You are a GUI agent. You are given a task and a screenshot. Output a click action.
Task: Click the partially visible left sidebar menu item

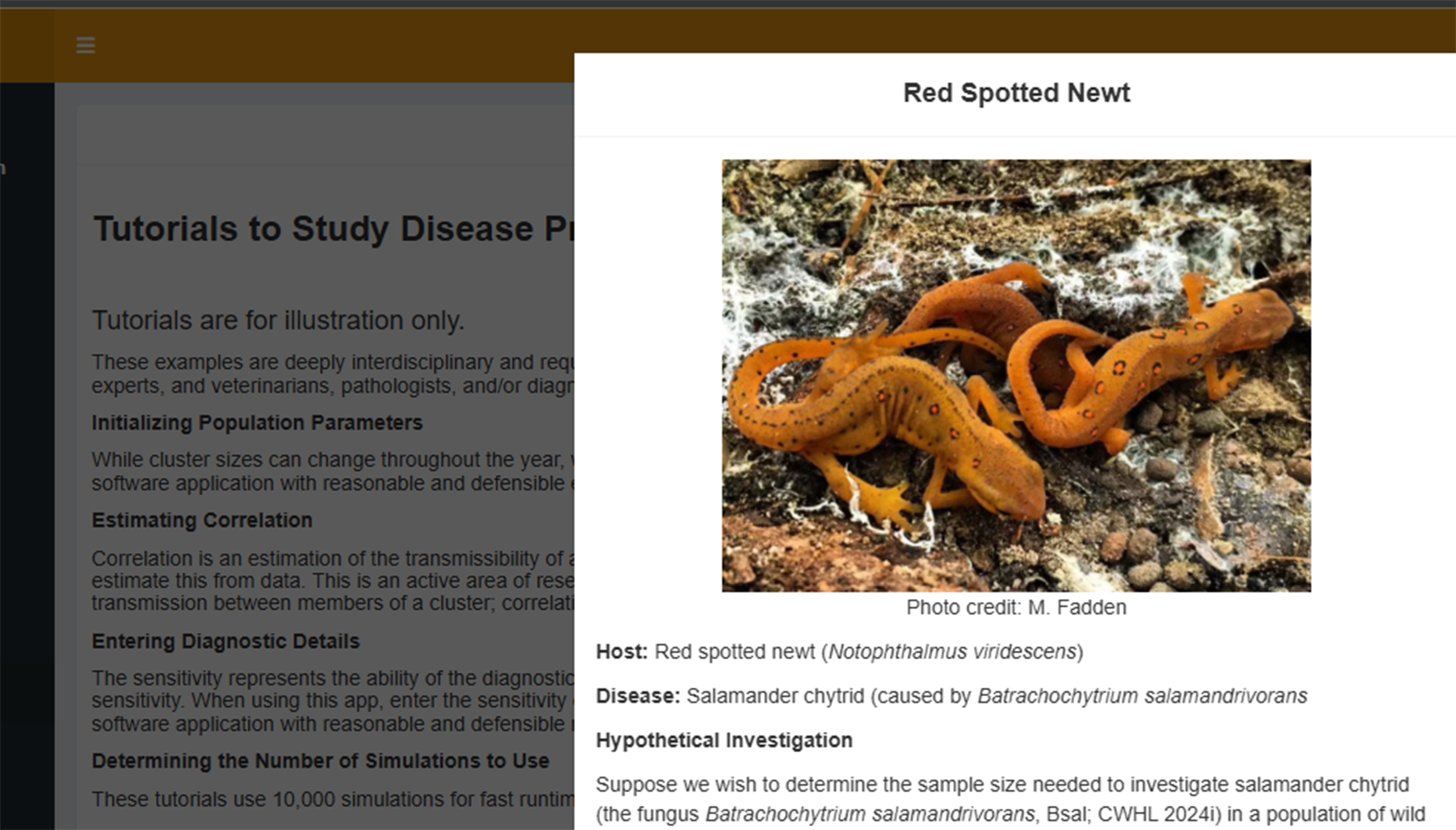click(x=5, y=169)
